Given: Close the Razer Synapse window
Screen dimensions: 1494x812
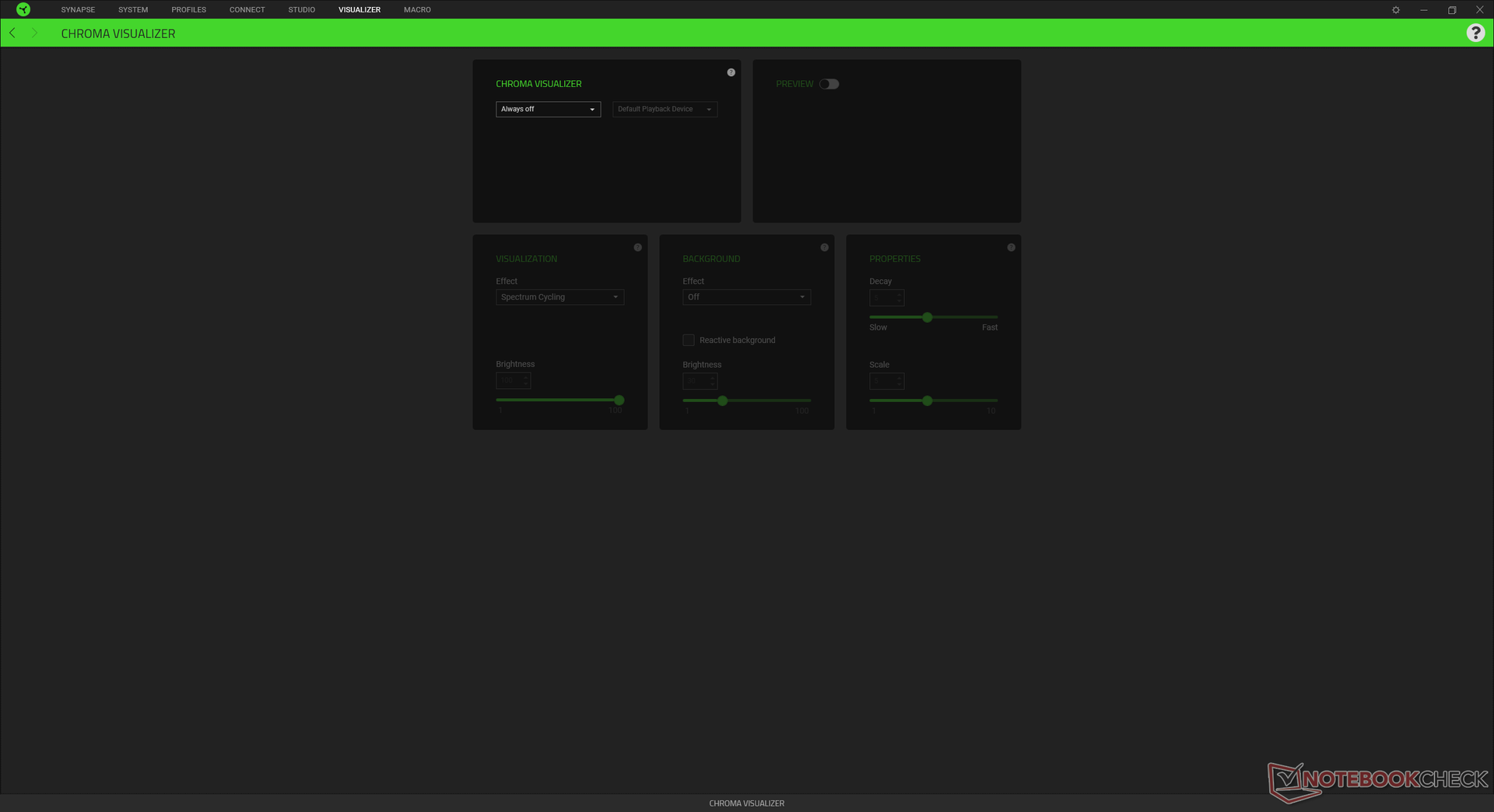Looking at the screenshot, I should tap(1480, 10).
